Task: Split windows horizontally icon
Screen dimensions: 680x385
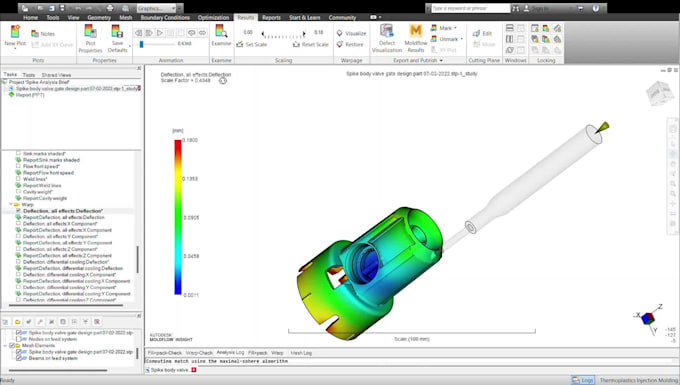Action: 510,28
